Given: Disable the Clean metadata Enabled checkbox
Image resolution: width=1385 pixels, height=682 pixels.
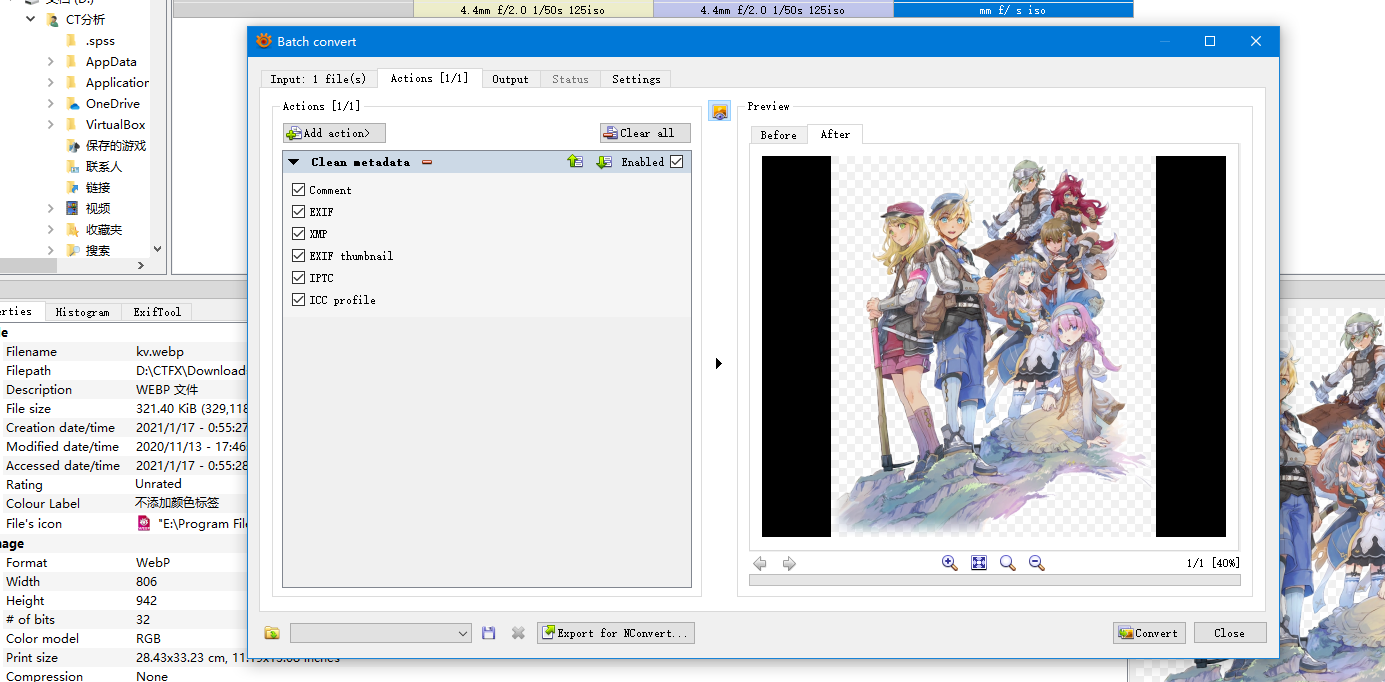Looking at the screenshot, I should tap(677, 162).
